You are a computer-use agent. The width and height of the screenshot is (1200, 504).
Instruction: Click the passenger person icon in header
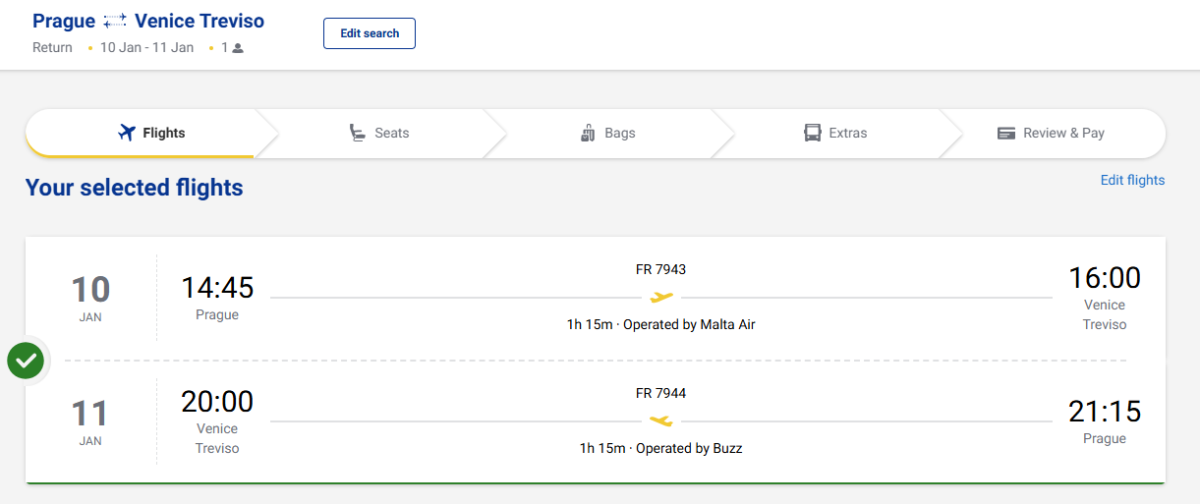(238, 48)
